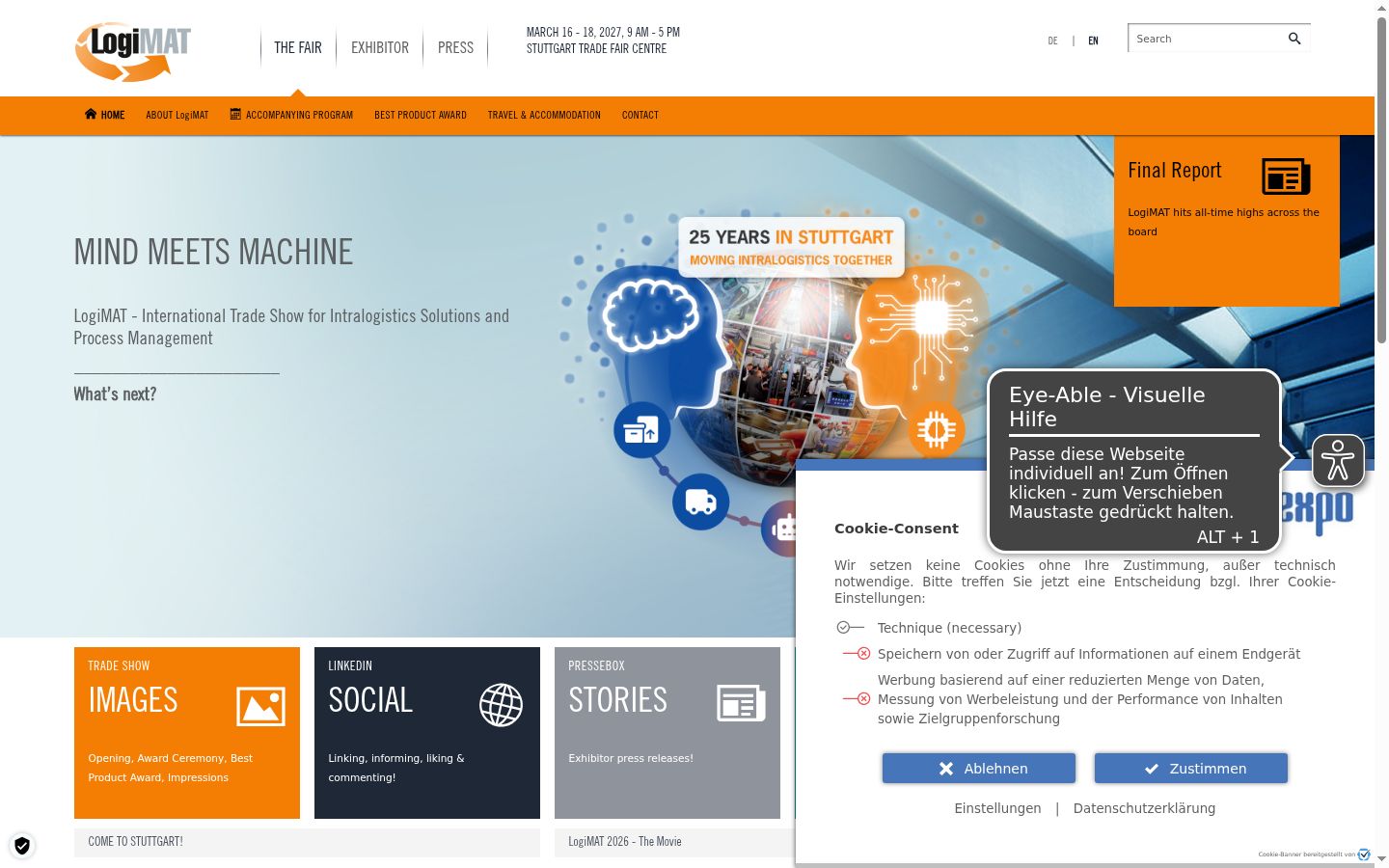Screen dimensions: 1389x868
Task: Click the globe icon on Social tile
Action: (x=502, y=705)
